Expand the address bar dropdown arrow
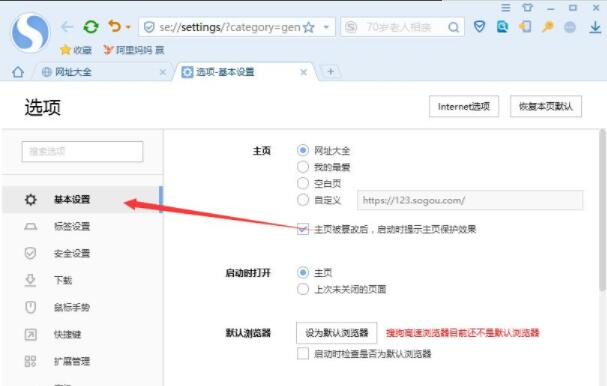Viewport: 607px width, 386px height. click(326, 27)
